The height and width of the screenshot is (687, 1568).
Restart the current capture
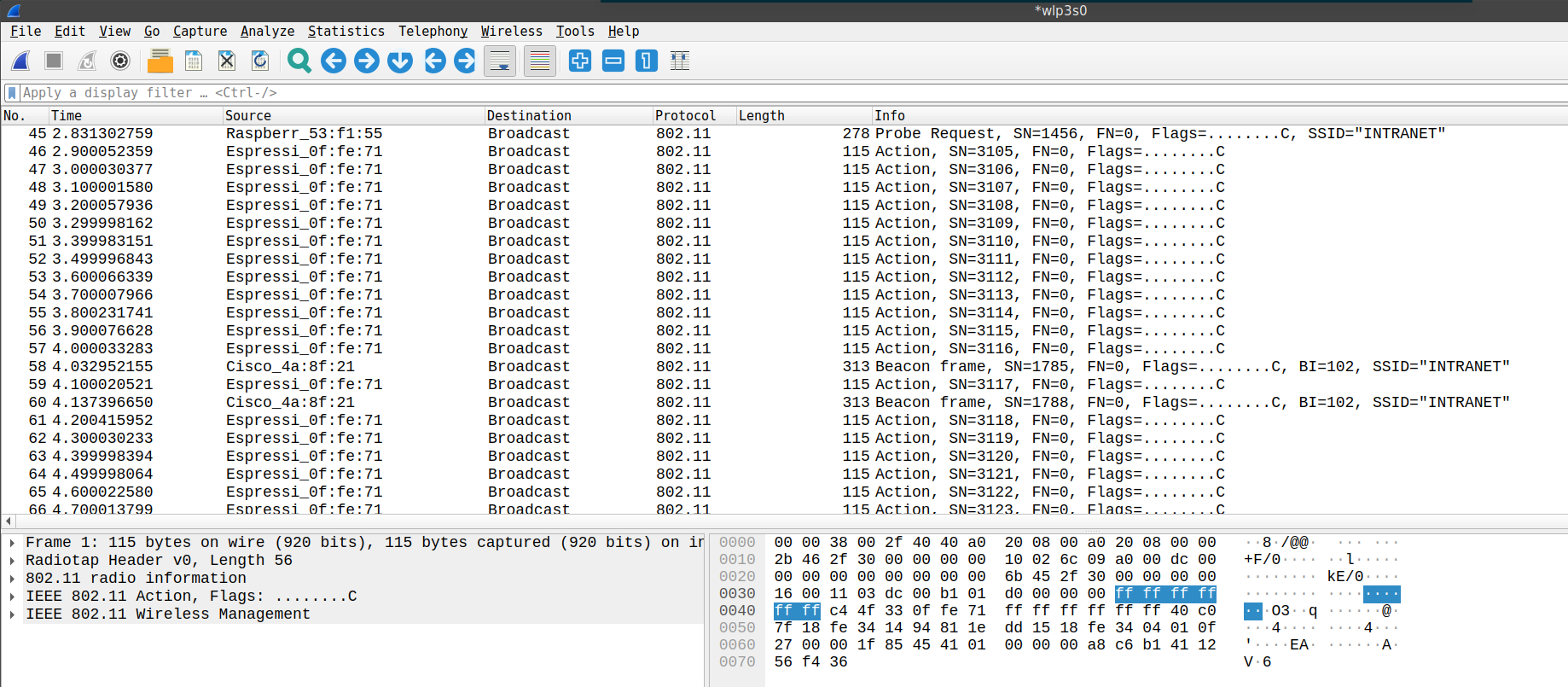click(x=87, y=61)
